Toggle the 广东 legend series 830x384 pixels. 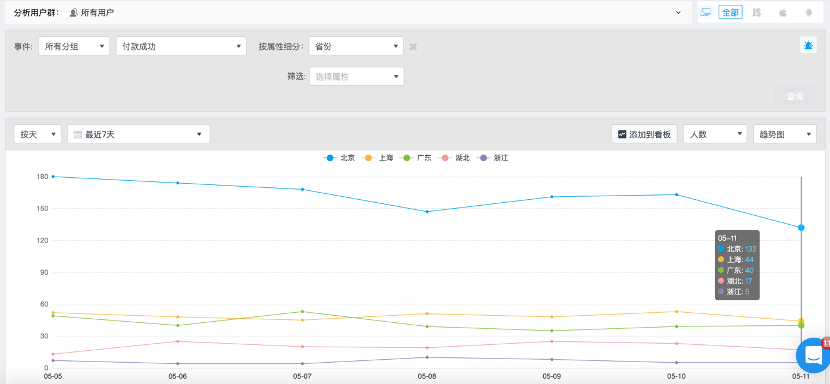(416, 157)
